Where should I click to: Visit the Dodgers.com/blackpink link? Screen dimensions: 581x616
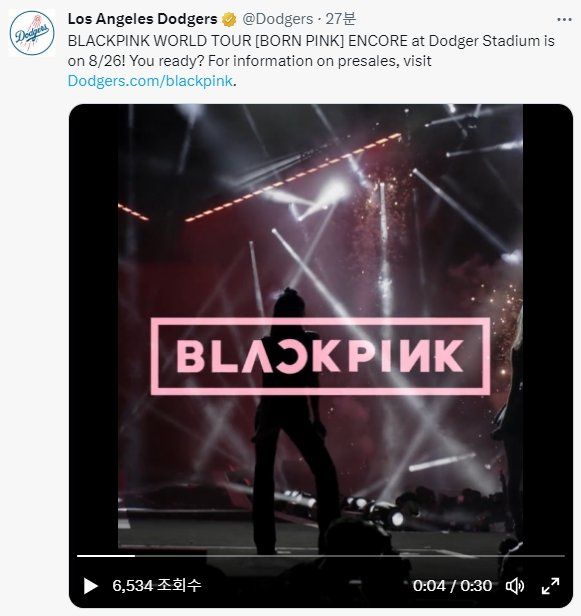[x=150, y=81]
